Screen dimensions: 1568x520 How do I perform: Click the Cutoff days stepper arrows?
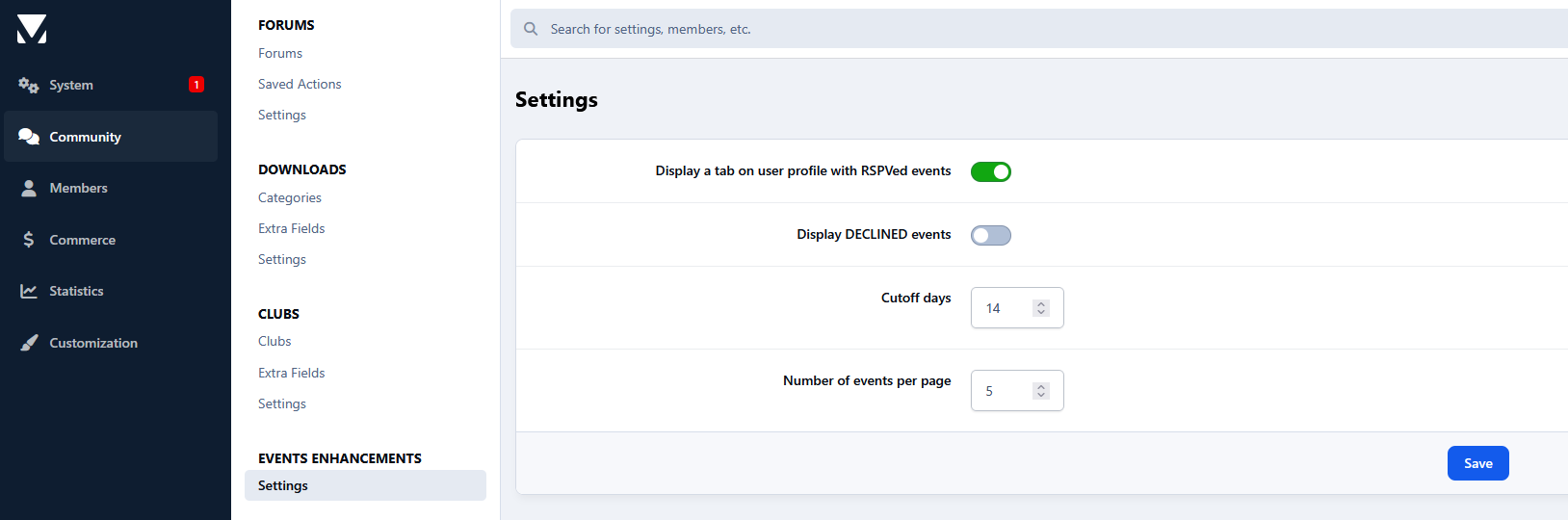[1041, 308]
